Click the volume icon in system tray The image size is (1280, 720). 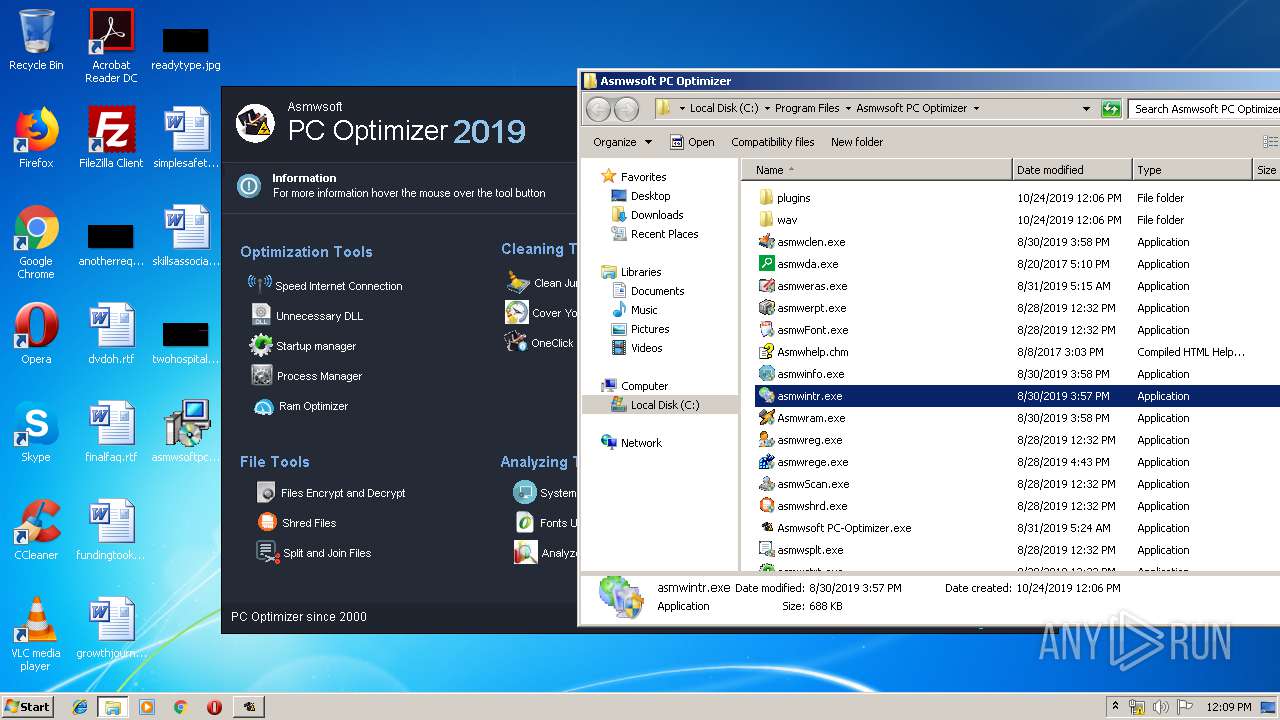1161,706
